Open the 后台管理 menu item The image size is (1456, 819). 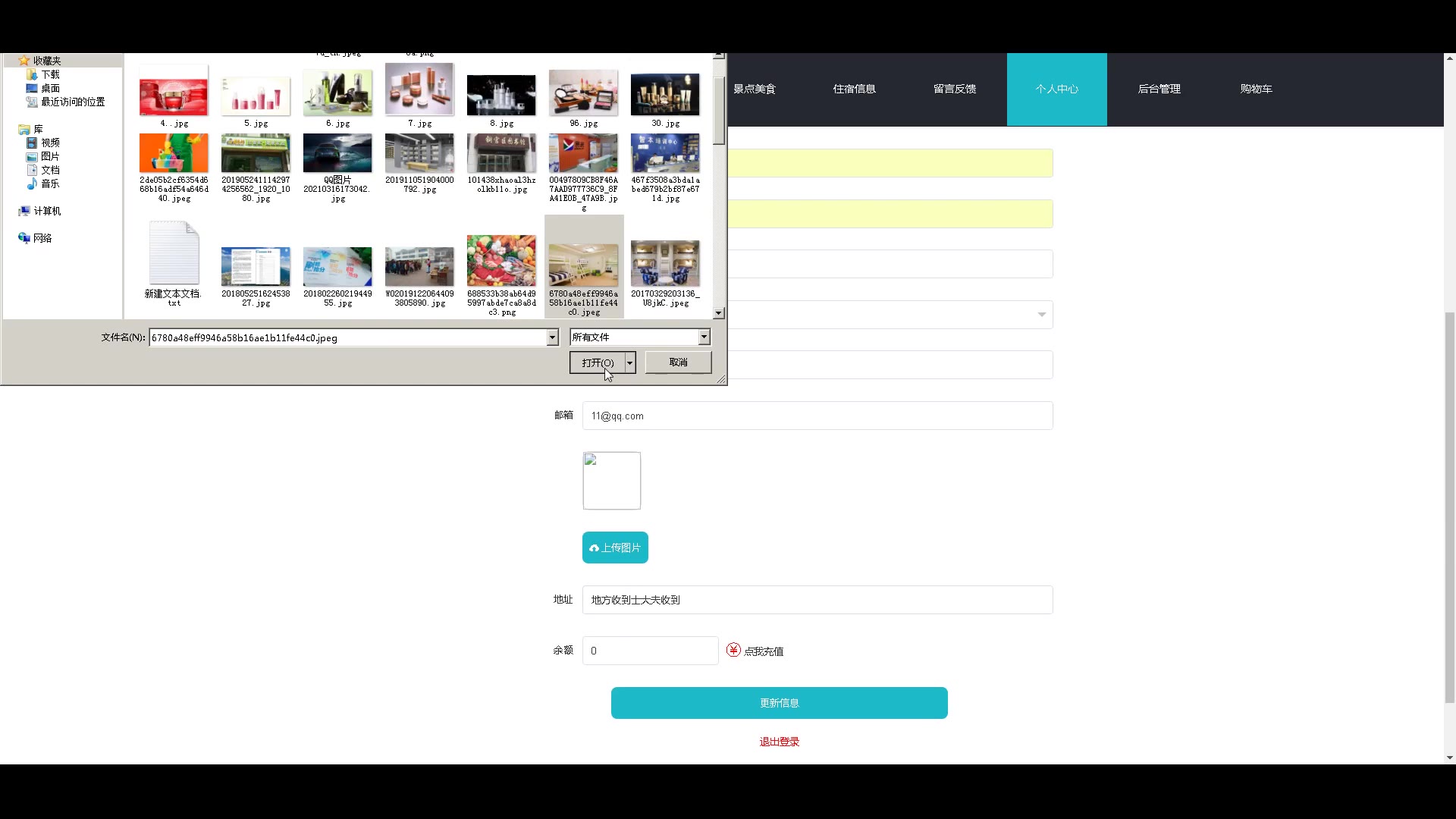(x=1159, y=89)
